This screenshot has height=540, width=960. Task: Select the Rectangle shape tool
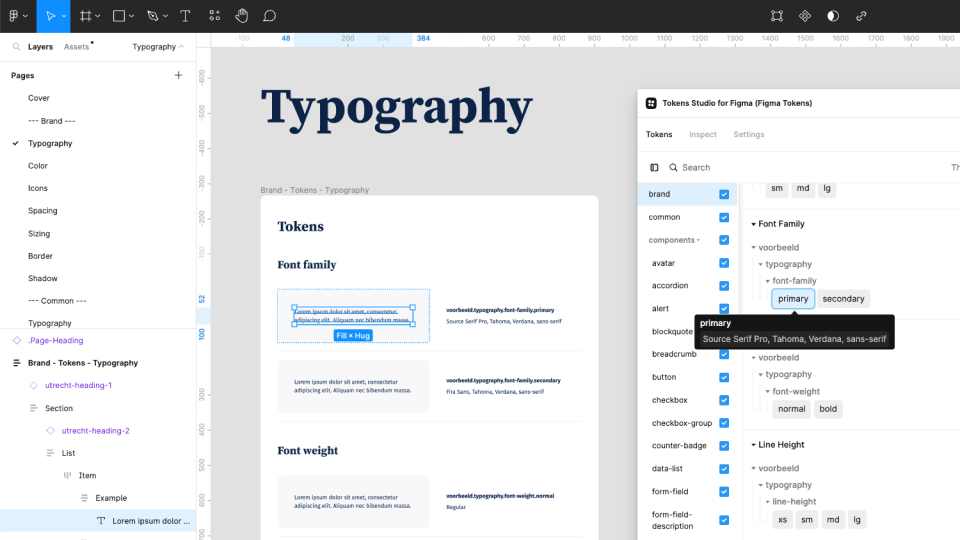coord(119,16)
